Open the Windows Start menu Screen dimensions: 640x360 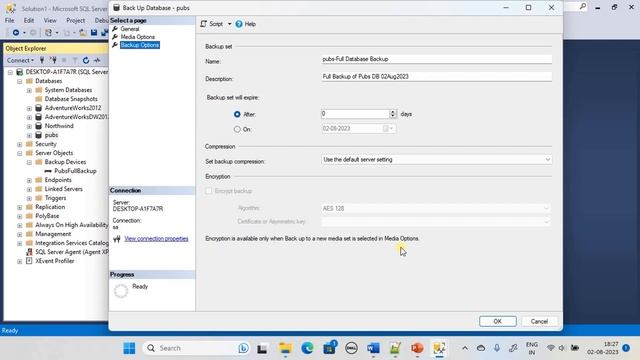pos(129,348)
